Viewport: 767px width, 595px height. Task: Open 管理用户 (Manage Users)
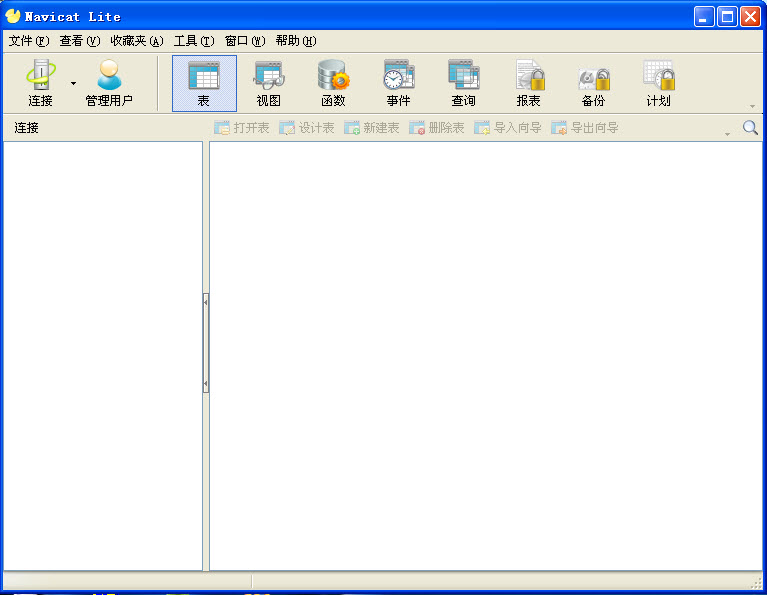(x=109, y=83)
